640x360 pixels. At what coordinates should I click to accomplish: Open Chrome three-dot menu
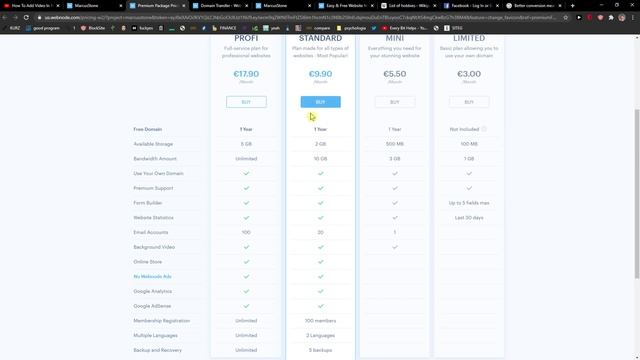pyautogui.click(x=633, y=18)
